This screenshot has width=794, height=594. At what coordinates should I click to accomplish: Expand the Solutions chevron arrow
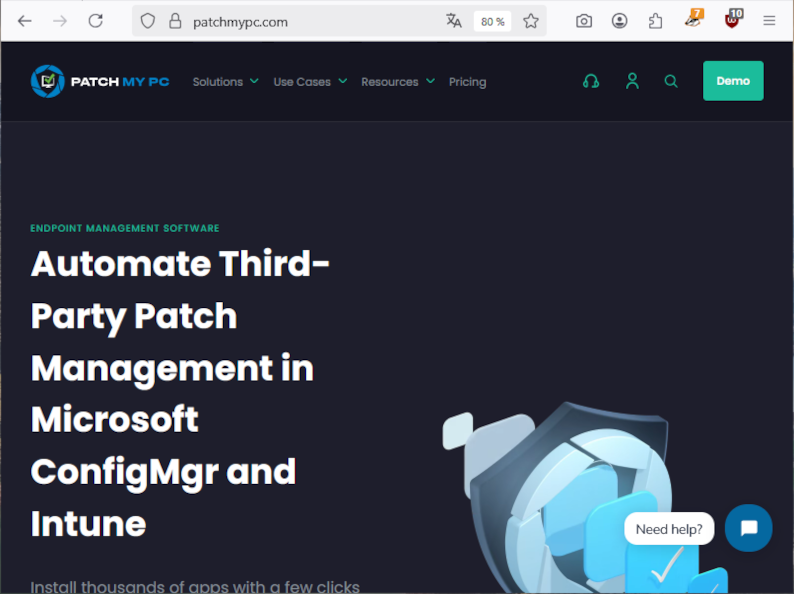pyautogui.click(x=254, y=81)
